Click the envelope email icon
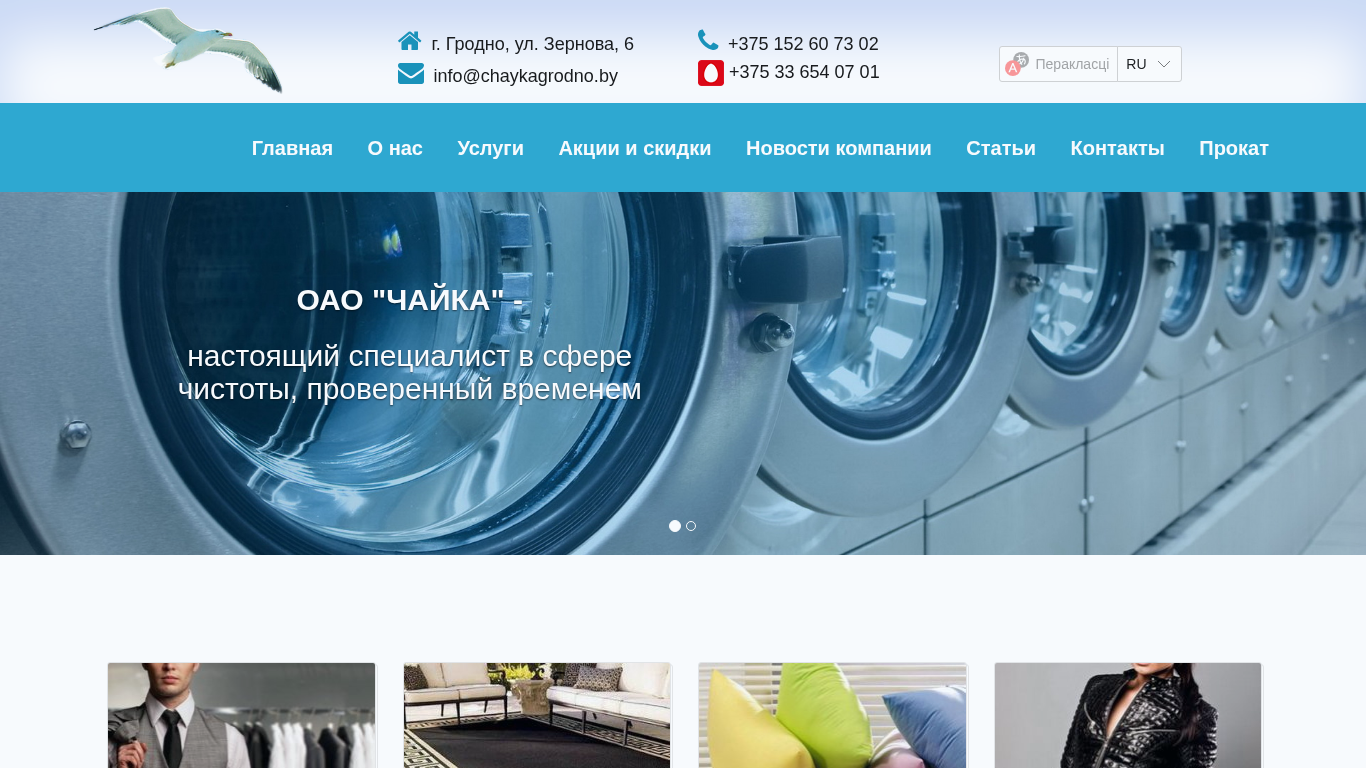Screen dimensions: 1366x768 411,74
